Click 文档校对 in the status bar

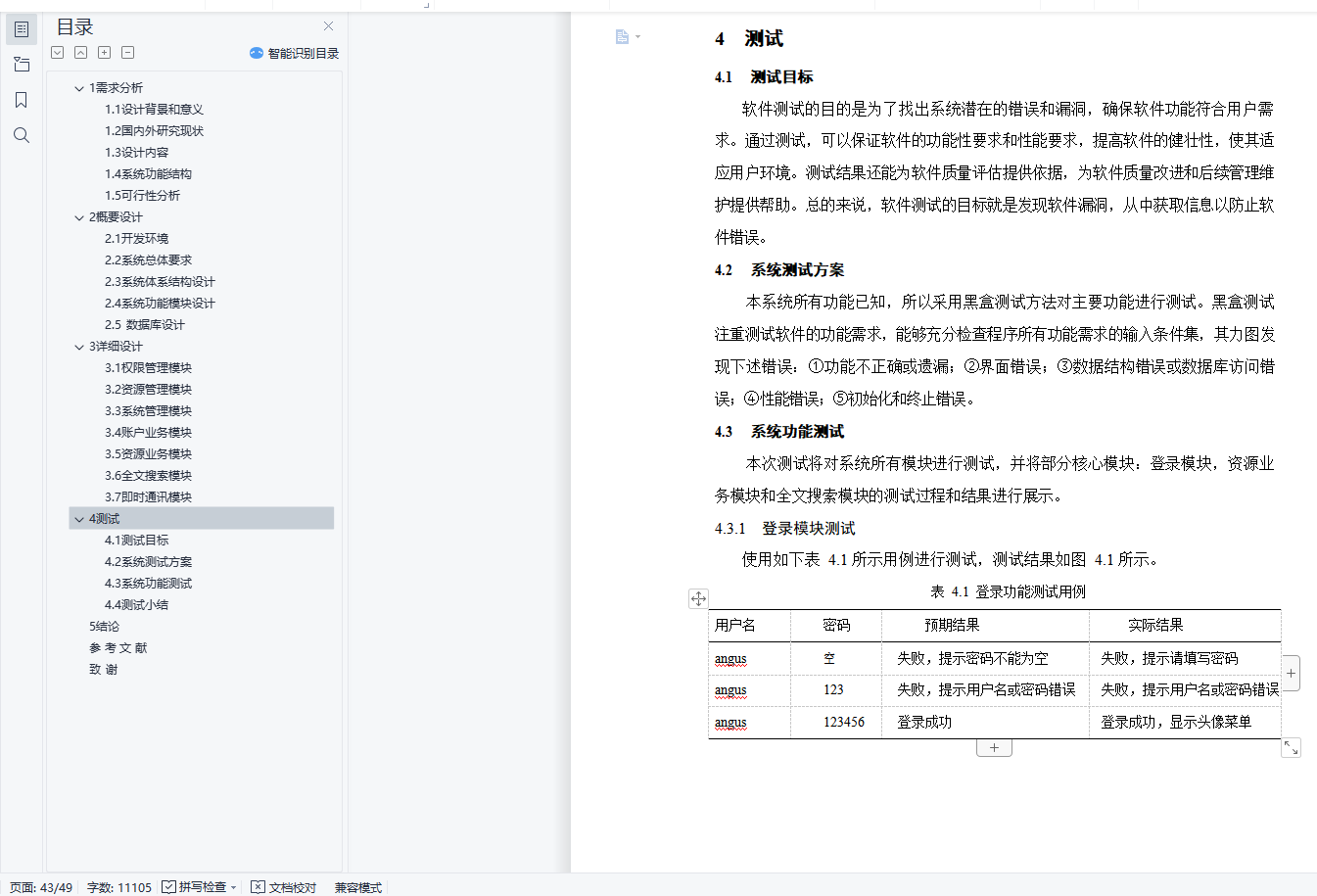click(284, 887)
